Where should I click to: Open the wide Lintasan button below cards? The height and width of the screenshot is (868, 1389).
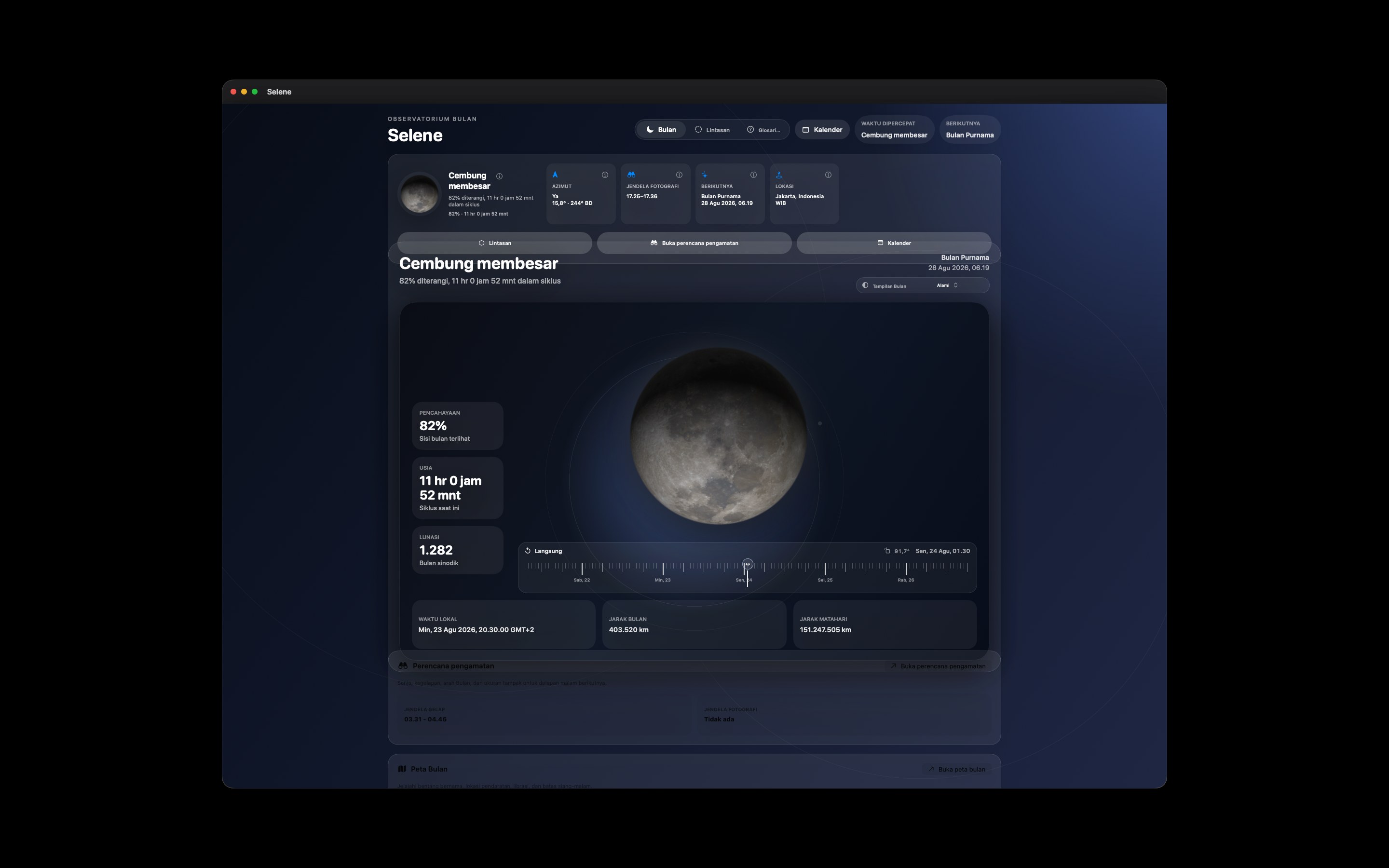point(495,243)
